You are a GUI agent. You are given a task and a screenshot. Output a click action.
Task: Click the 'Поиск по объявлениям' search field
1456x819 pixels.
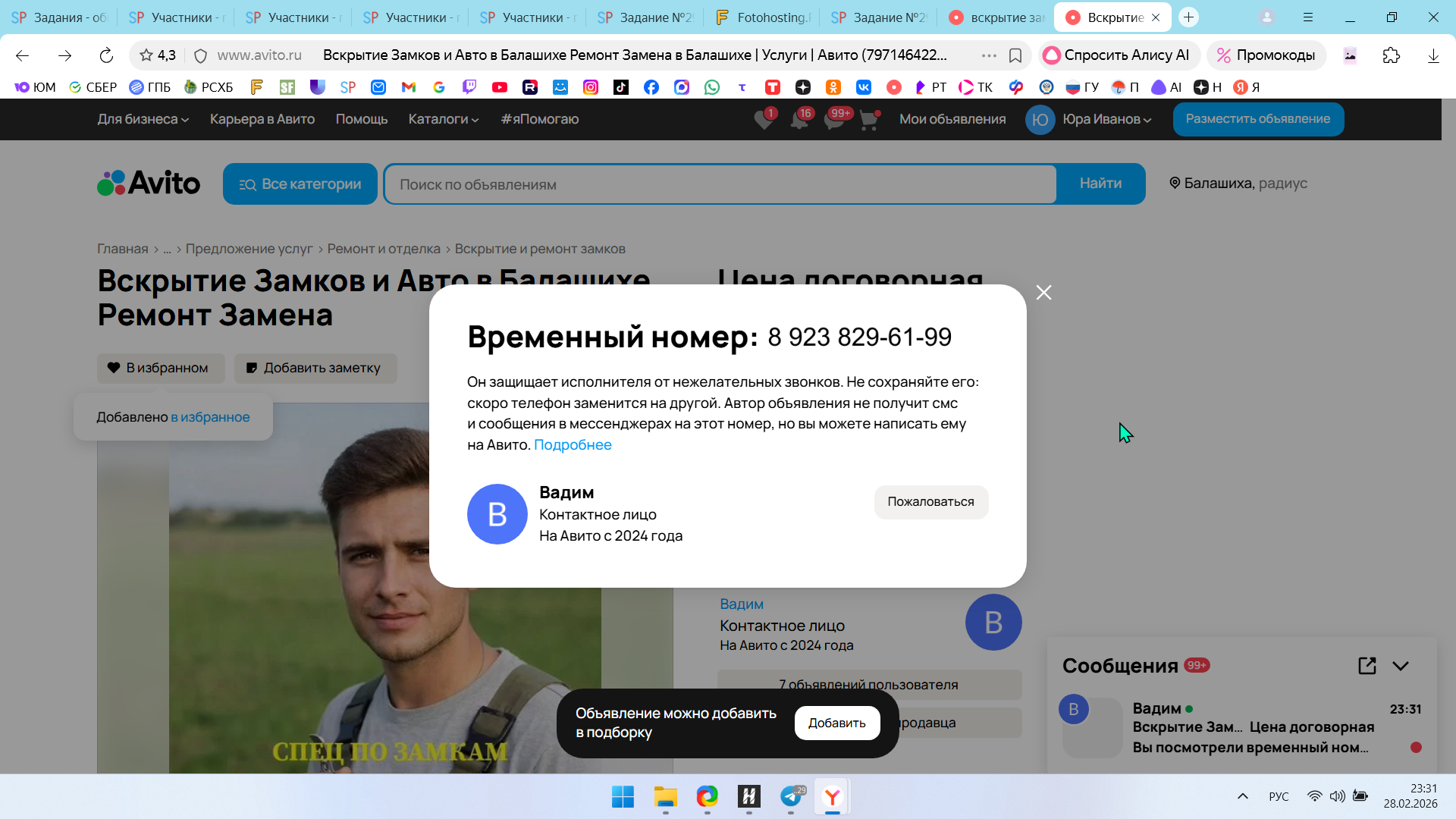click(x=719, y=184)
